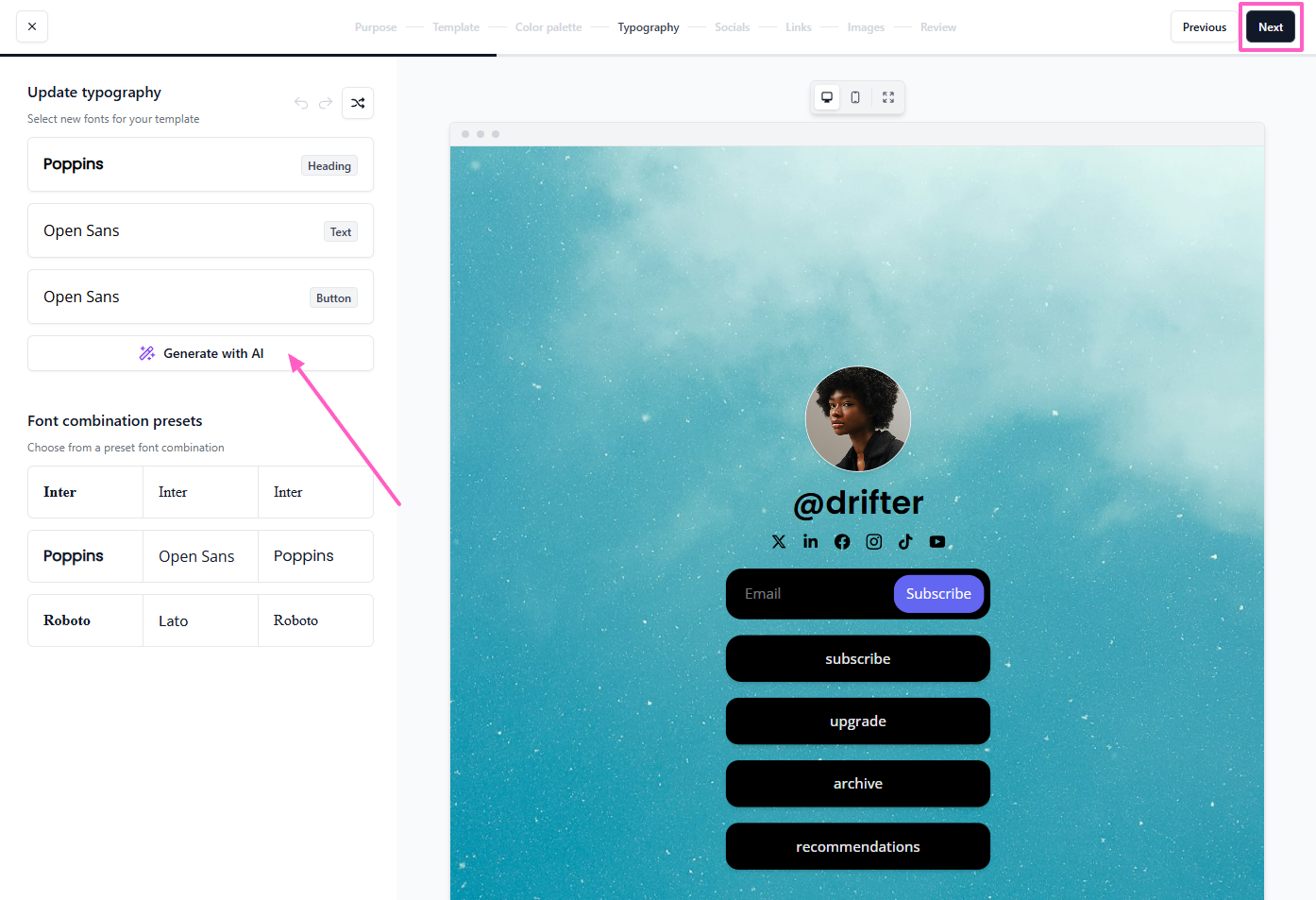The height and width of the screenshot is (900, 1316).
Task: Go to the Socials step
Action: point(732,27)
